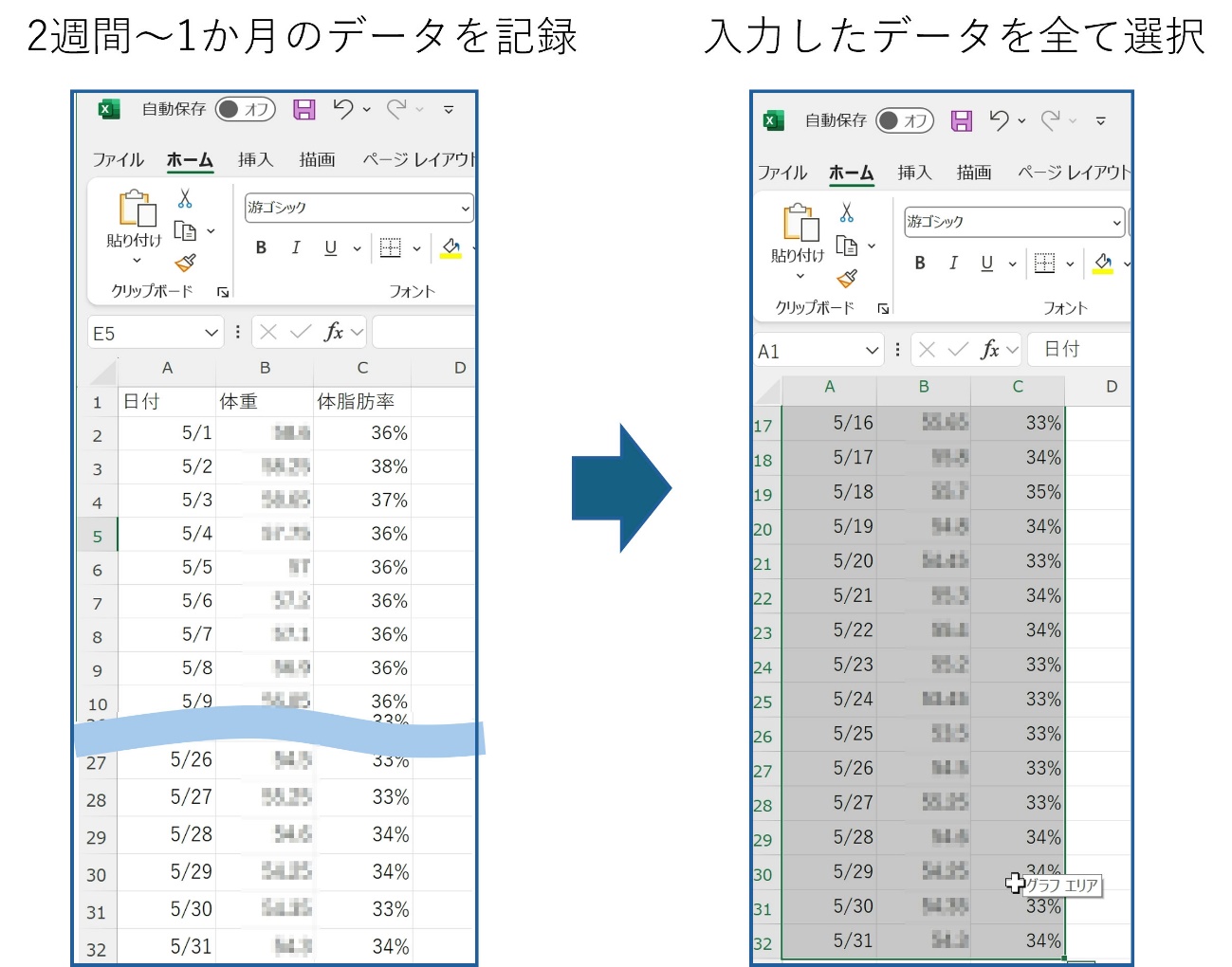Click Redo arrow in the left Excel window
Image resolution: width=1232 pixels, height=967 pixels.
tap(396, 109)
